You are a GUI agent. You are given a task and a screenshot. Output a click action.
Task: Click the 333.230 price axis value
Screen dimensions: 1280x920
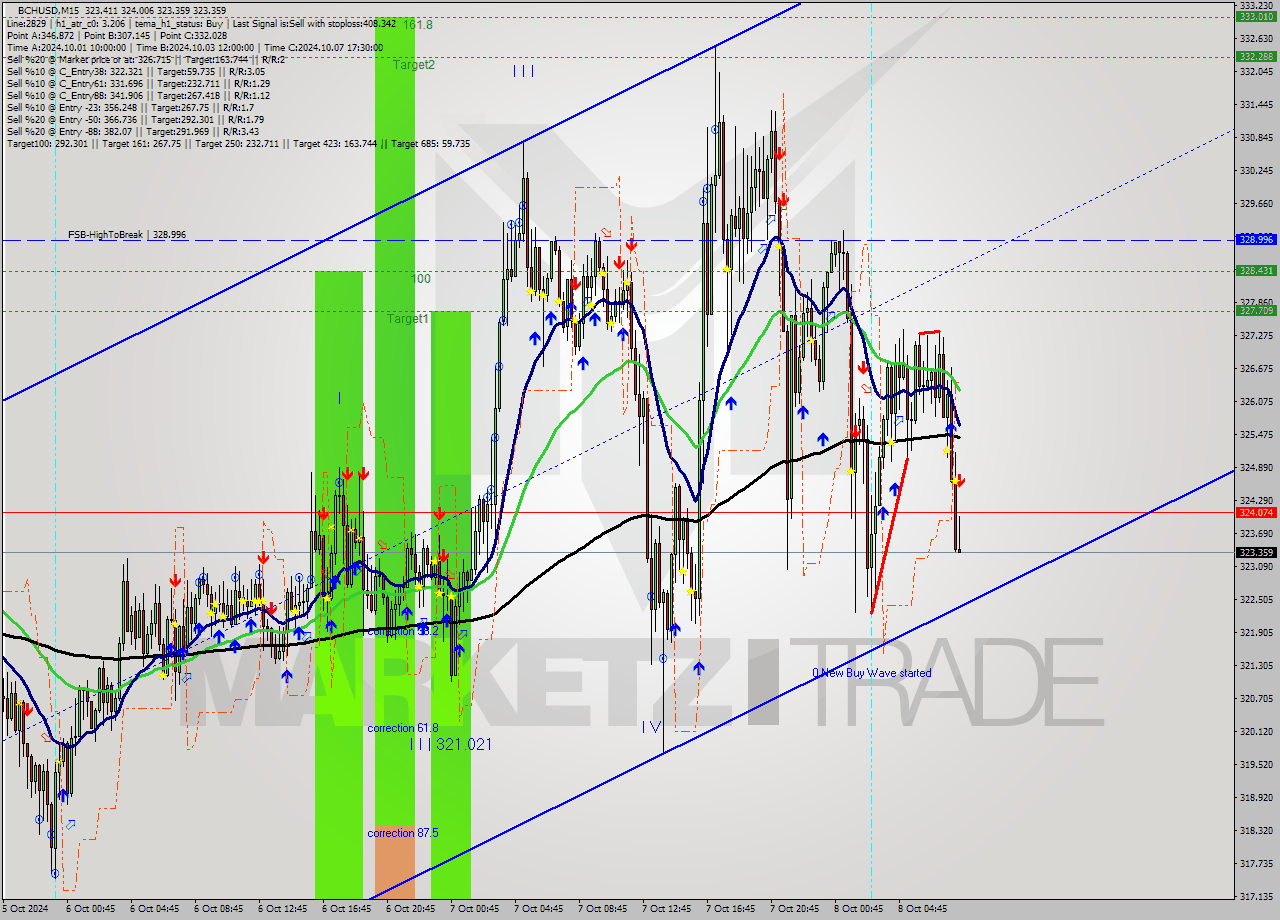click(1255, 6)
